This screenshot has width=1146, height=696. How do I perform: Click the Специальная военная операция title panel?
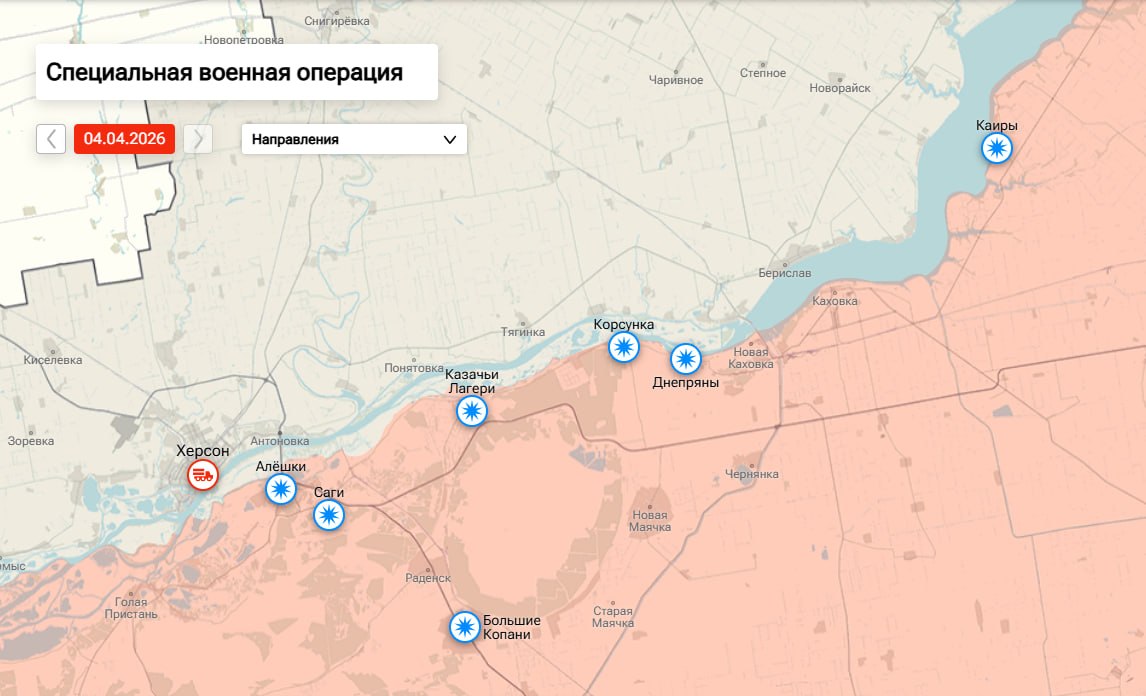(x=224, y=72)
